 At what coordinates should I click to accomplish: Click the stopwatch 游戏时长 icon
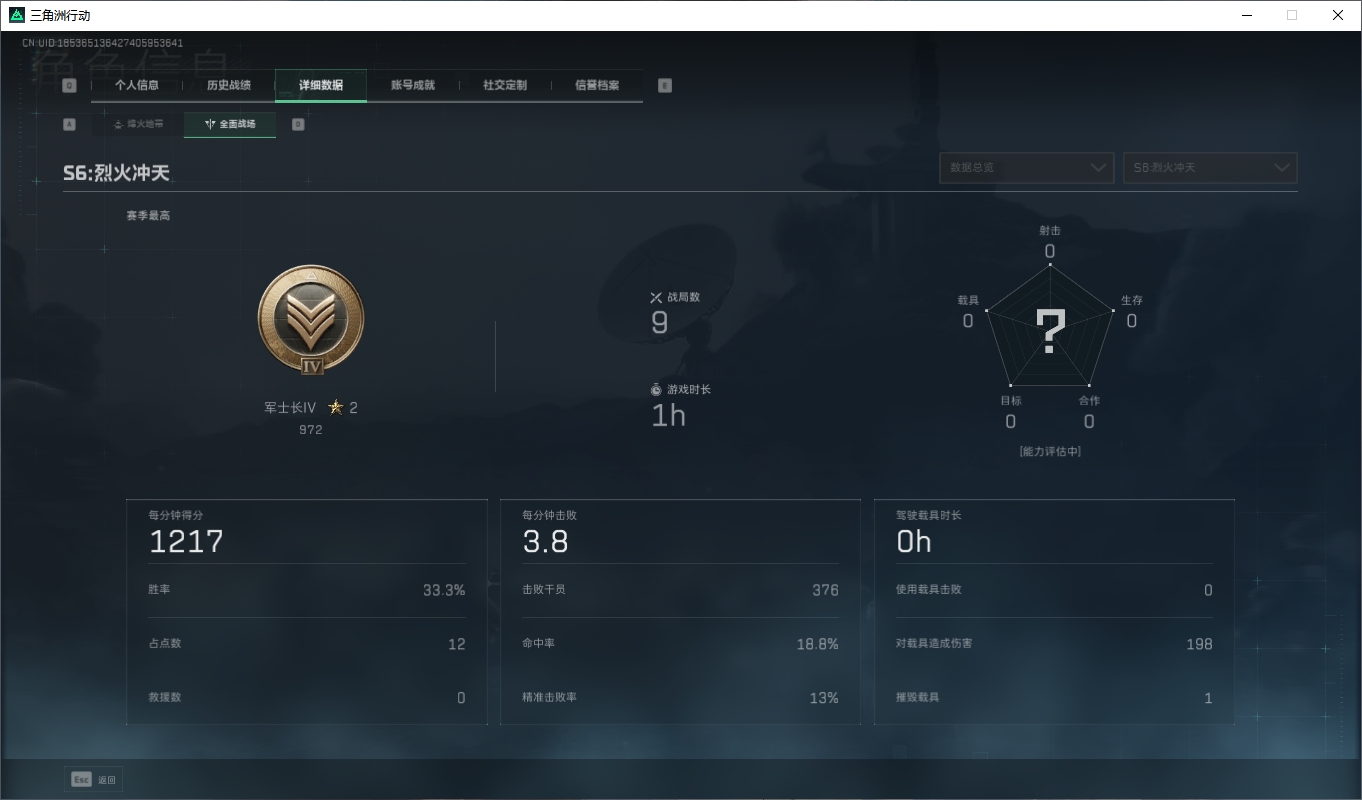pos(656,389)
